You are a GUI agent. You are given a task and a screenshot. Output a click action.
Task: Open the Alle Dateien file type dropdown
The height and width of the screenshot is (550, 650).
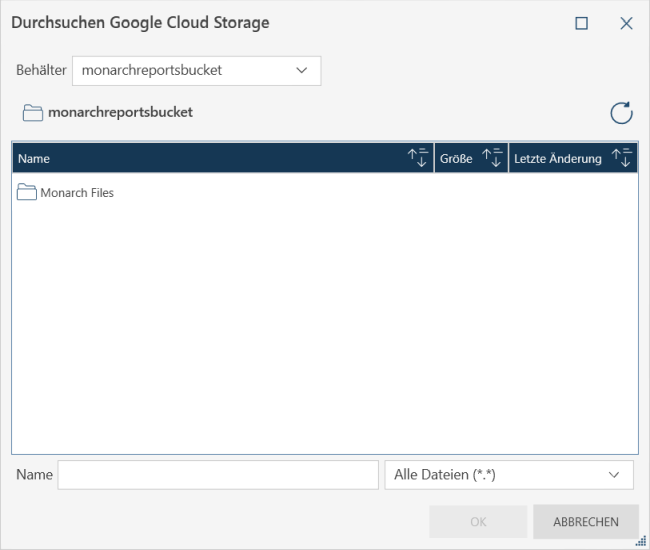(x=495, y=475)
